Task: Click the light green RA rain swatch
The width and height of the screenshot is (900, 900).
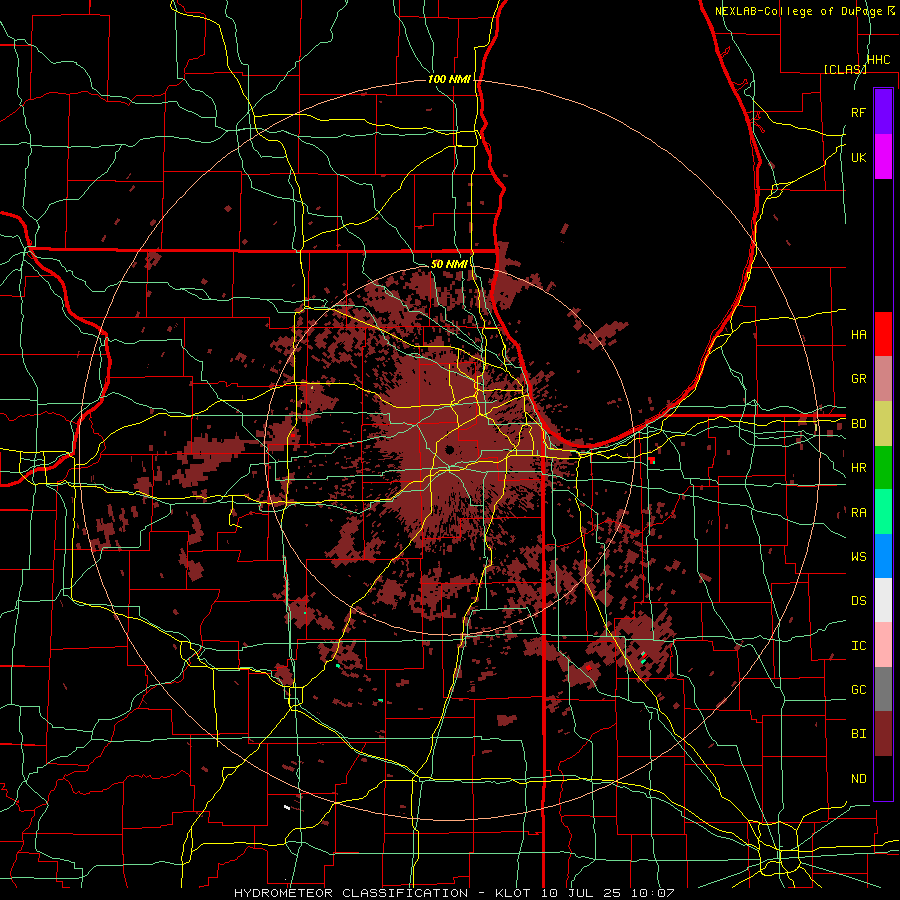Action: pos(883,512)
